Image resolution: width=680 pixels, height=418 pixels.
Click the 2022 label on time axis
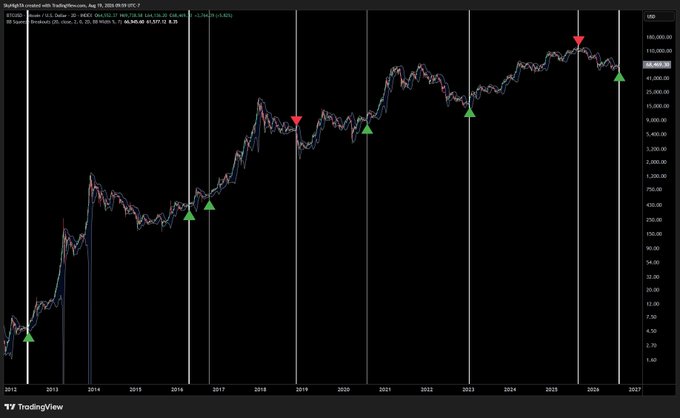pos(426,389)
